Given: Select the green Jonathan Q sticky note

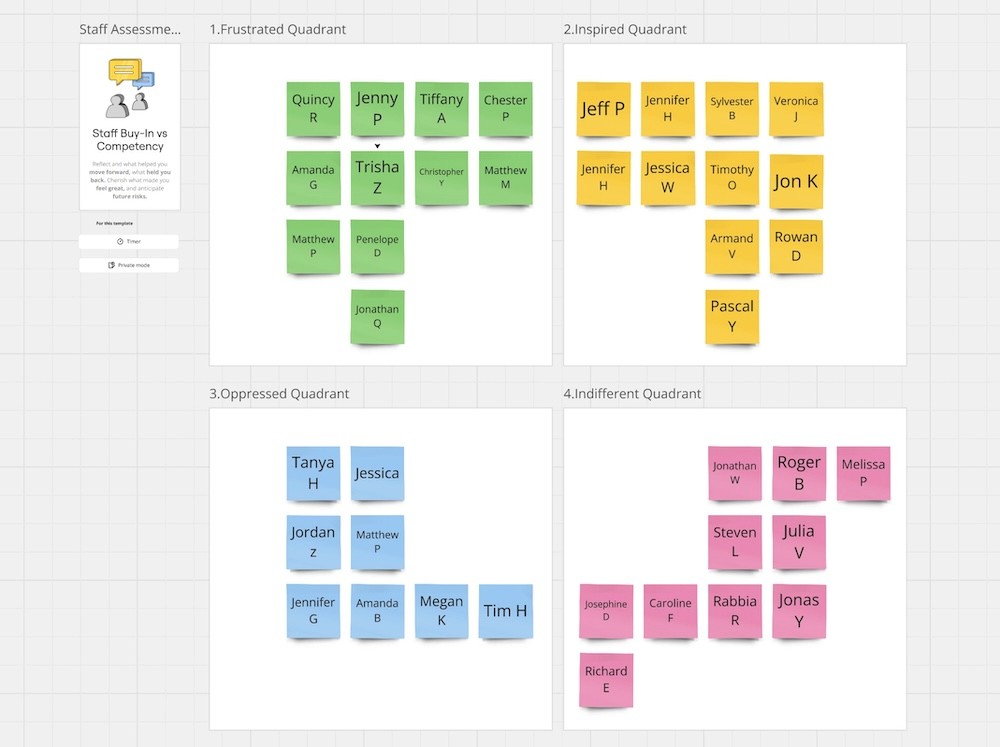Looking at the screenshot, I should (377, 317).
